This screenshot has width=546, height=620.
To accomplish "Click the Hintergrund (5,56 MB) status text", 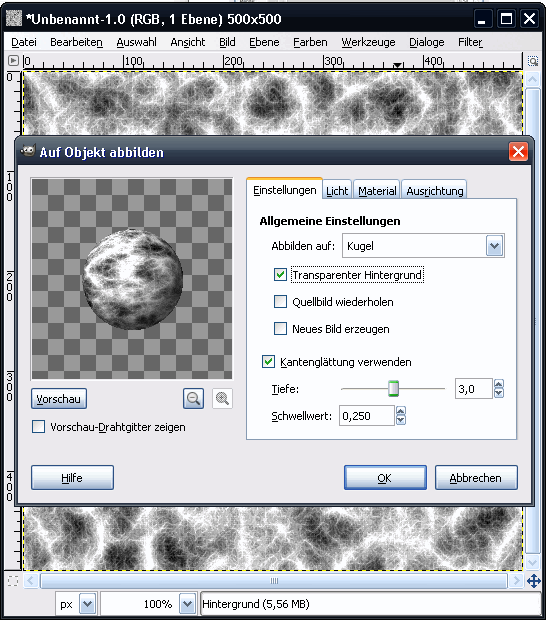I will (256, 604).
